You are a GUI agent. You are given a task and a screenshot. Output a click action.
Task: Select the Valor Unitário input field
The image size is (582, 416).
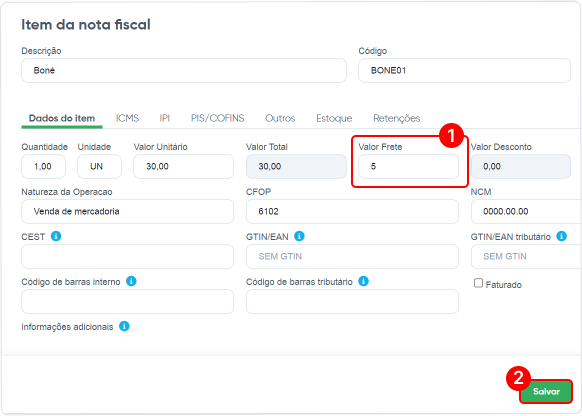tap(183, 166)
